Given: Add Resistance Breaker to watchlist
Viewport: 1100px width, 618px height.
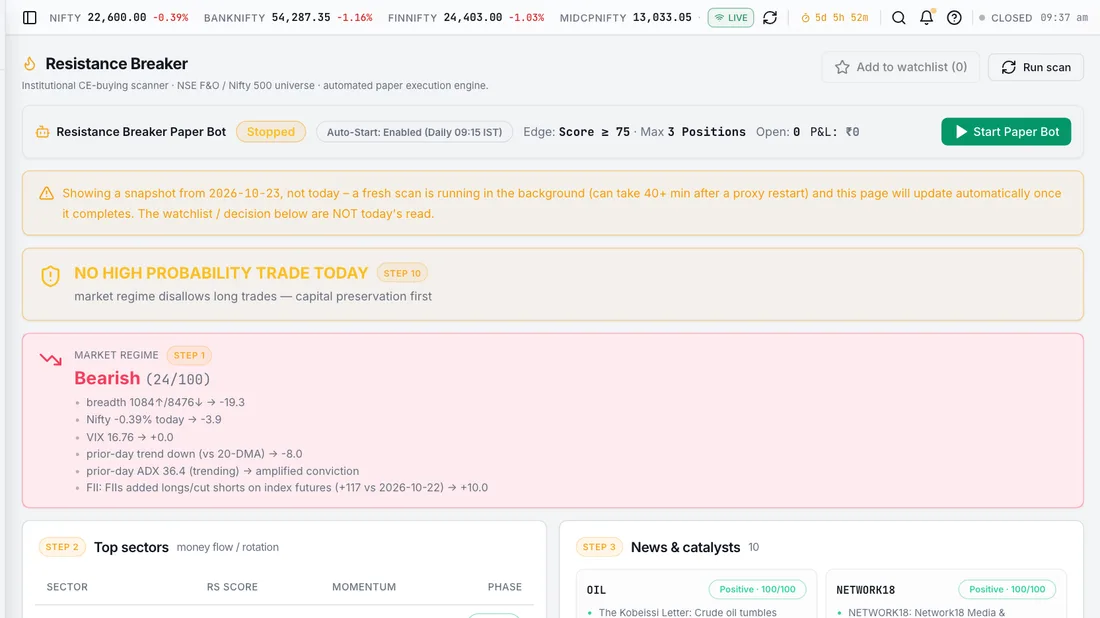Looking at the screenshot, I should point(901,67).
